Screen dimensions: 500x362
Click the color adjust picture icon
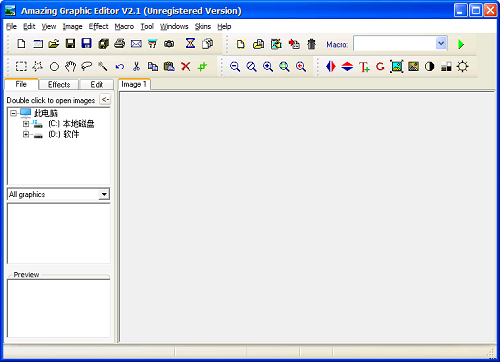click(x=413, y=66)
